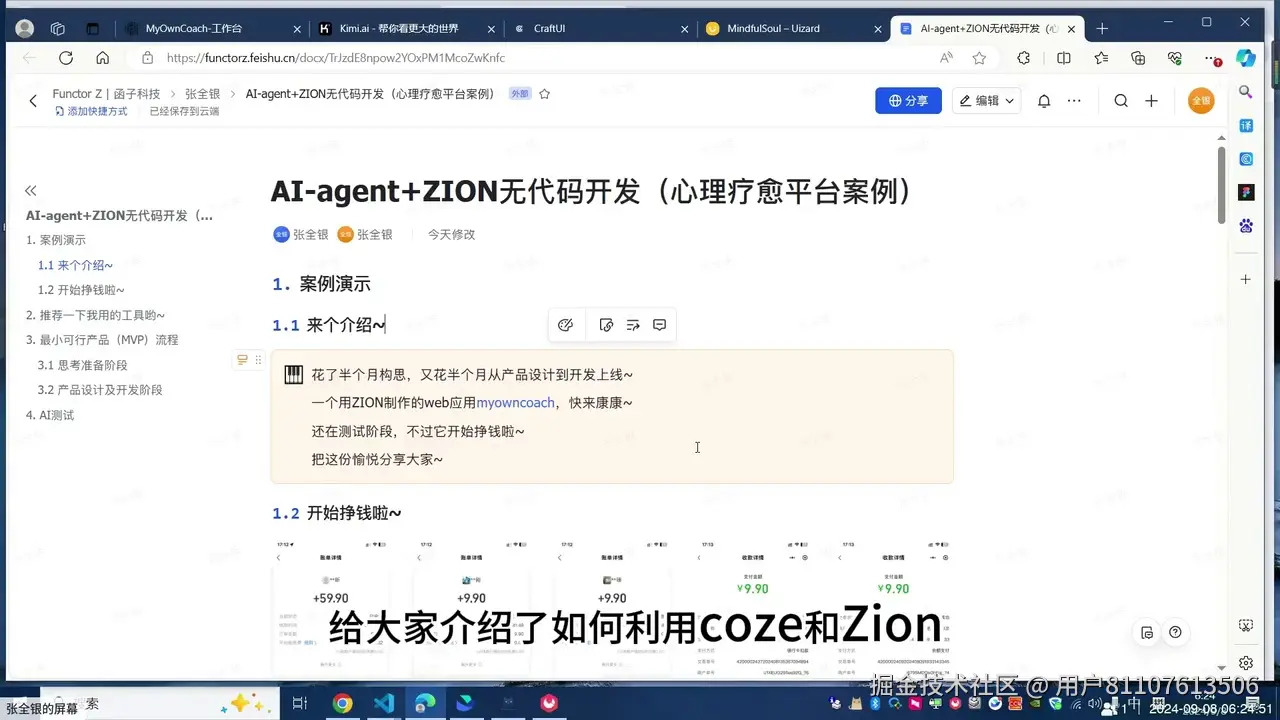
Task: Open browser essentials heart icon
Action: pyautogui.click(x=1175, y=58)
